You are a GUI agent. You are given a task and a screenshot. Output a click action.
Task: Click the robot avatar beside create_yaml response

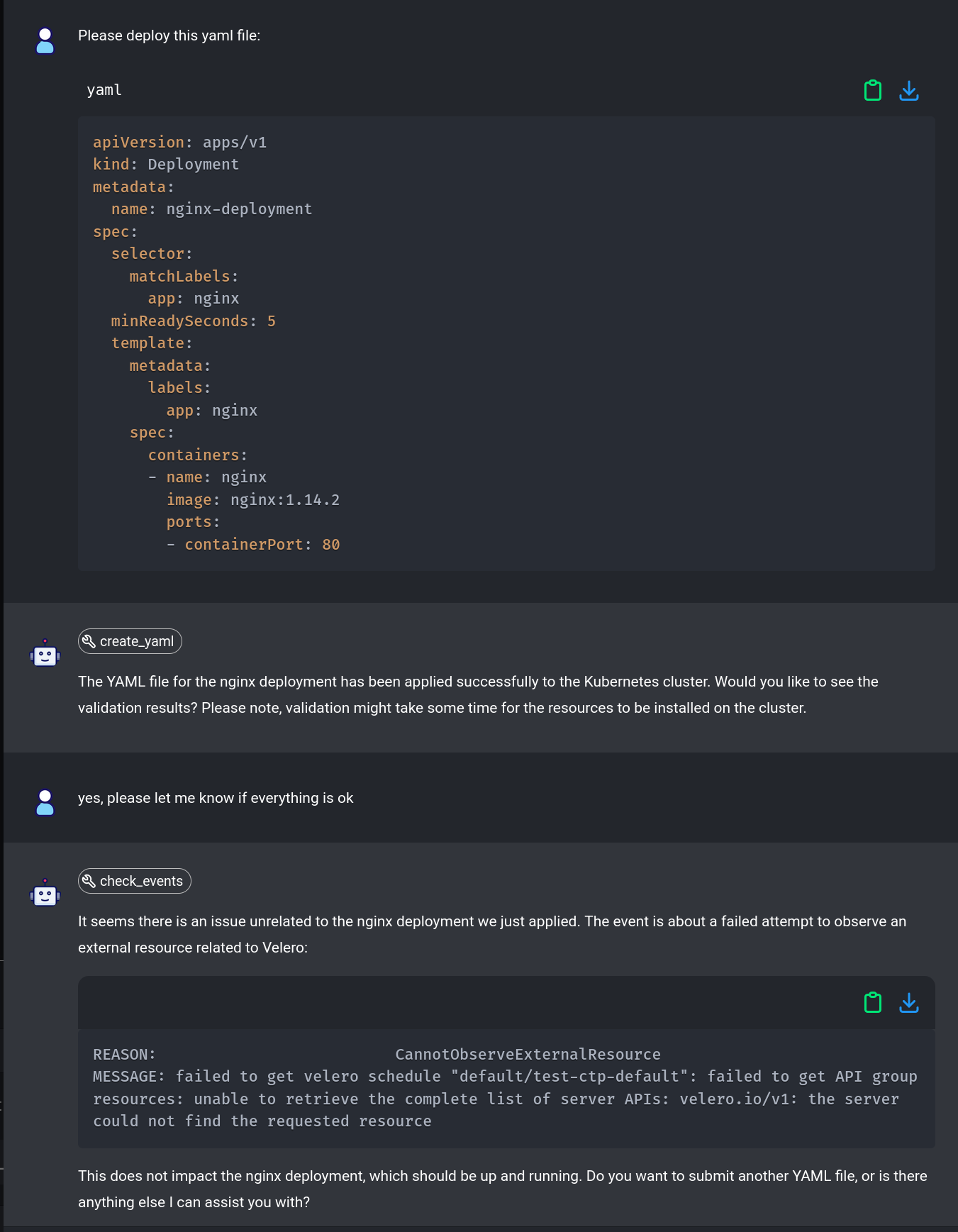click(45, 655)
